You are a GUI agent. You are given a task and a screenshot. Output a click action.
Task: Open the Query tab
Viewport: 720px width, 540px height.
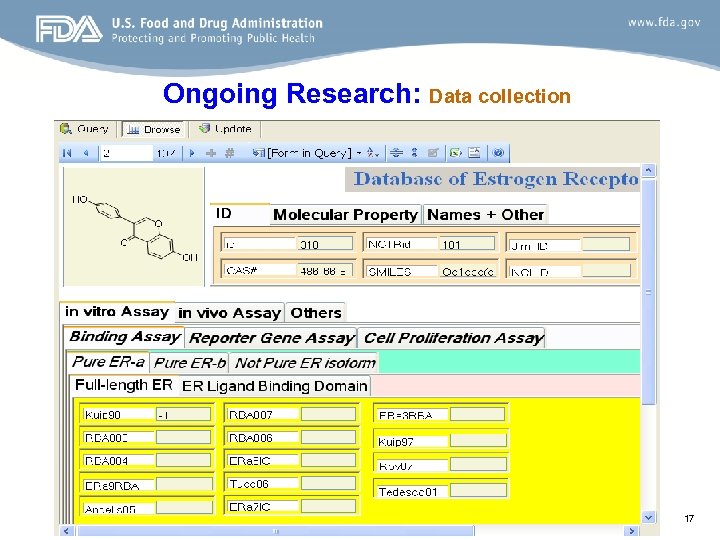click(x=86, y=129)
